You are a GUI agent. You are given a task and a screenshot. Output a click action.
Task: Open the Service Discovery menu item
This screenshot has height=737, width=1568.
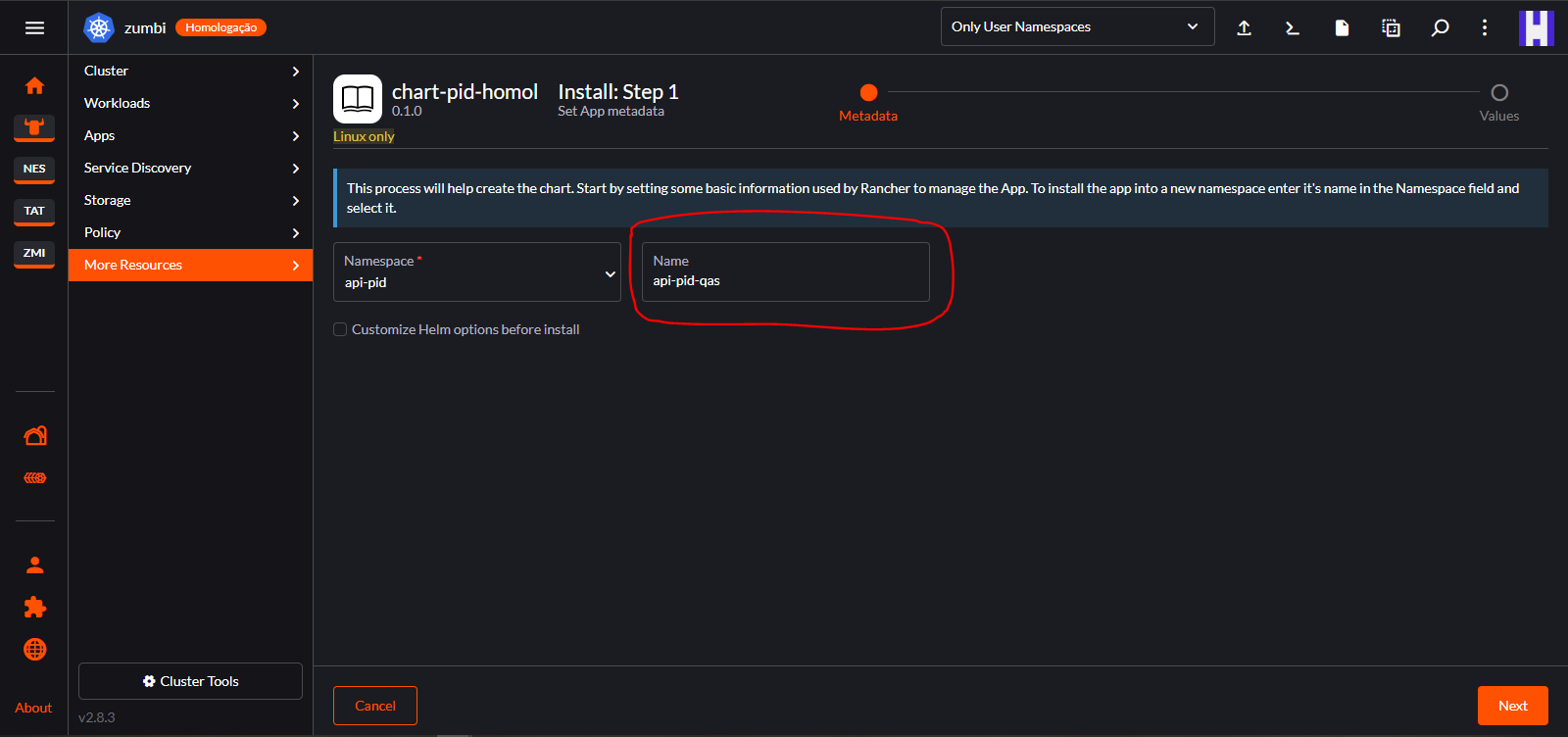190,168
